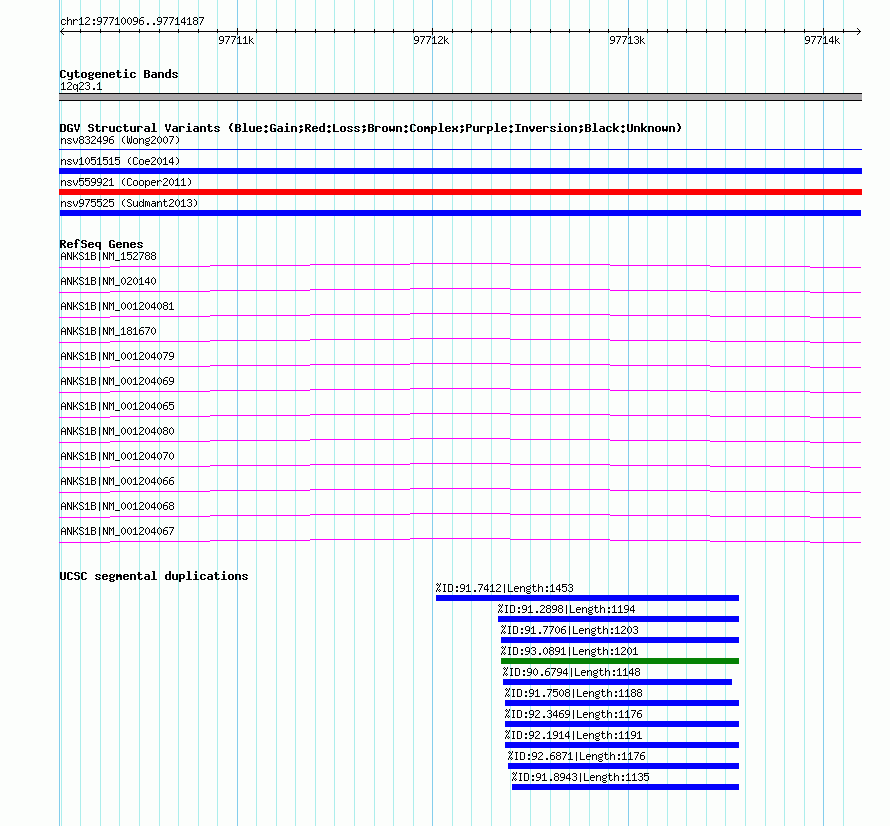Select blue gain bar under nsv1051515
The image size is (890, 826).
[460, 171]
